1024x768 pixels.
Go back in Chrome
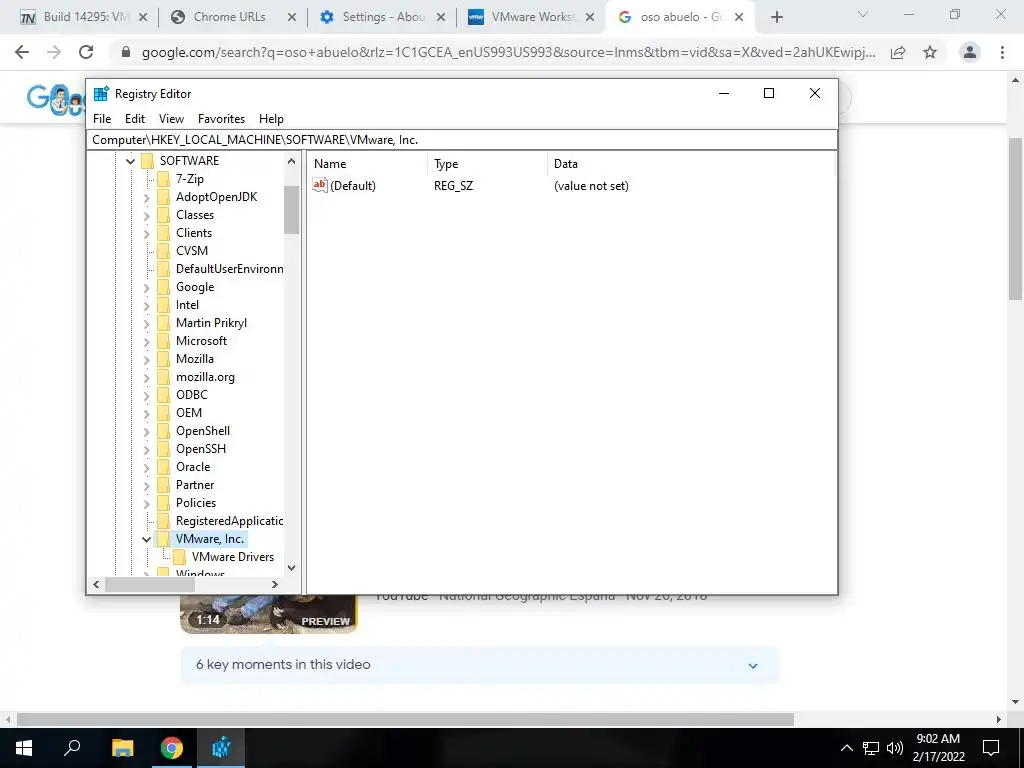coord(22,52)
